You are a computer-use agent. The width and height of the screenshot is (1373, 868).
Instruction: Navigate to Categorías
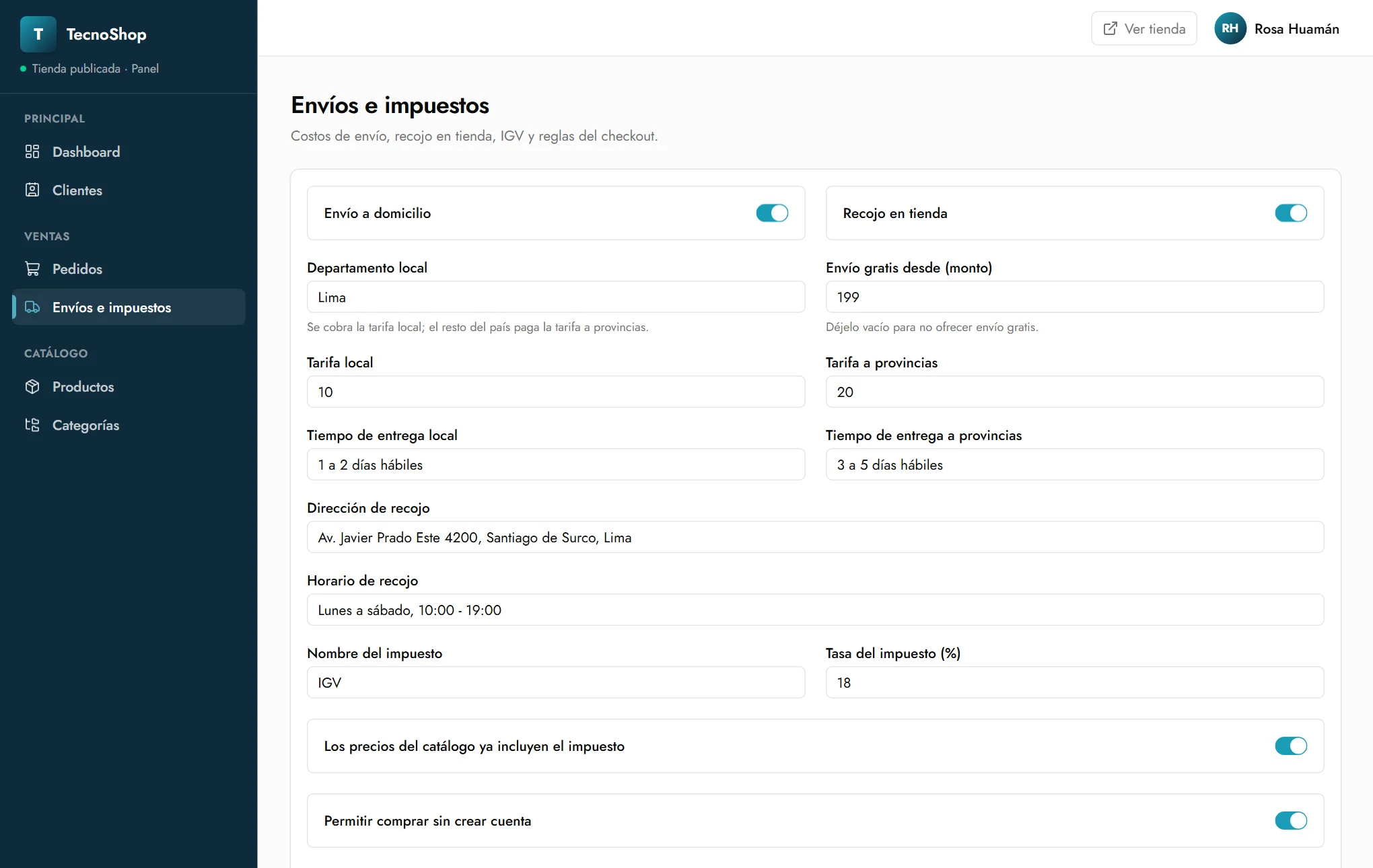129,425
